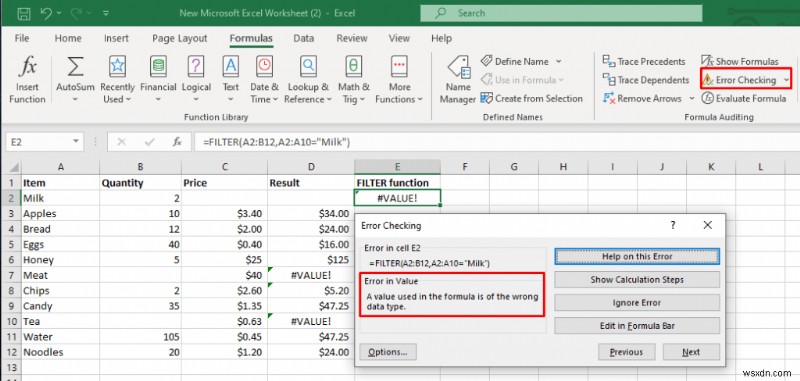This screenshot has height=381, width=800.
Task: Expand the Undo history dropdown arrow
Action: coord(60,14)
